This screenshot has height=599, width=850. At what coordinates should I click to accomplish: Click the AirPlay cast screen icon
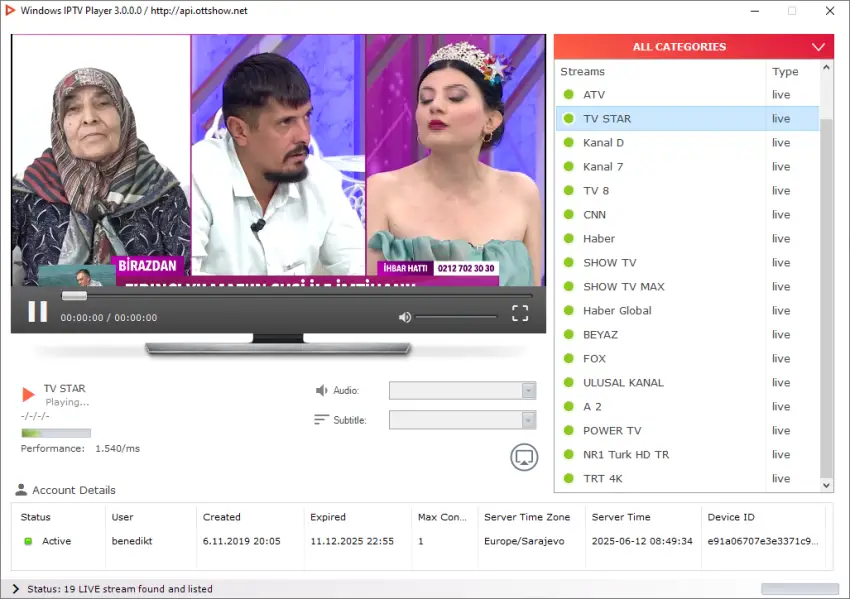tap(524, 457)
